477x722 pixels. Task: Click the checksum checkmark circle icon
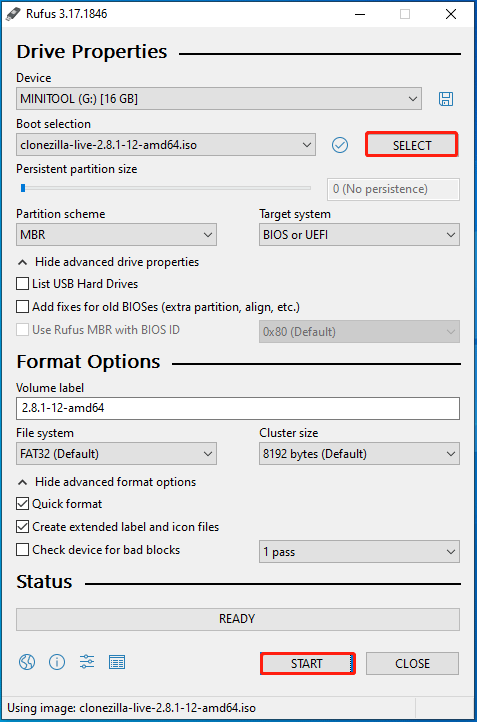[x=340, y=146]
